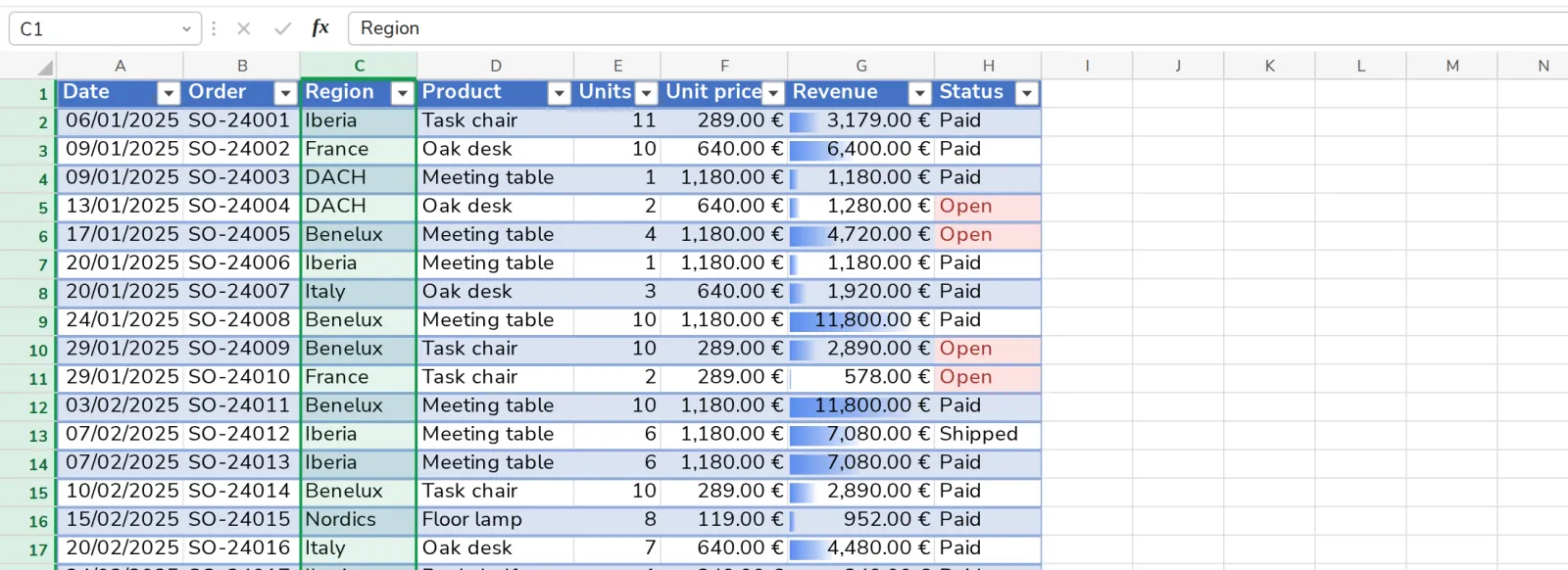Click the cancel (X) formula icon
Image resolution: width=1568 pixels, height=570 pixels.
(x=244, y=28)
